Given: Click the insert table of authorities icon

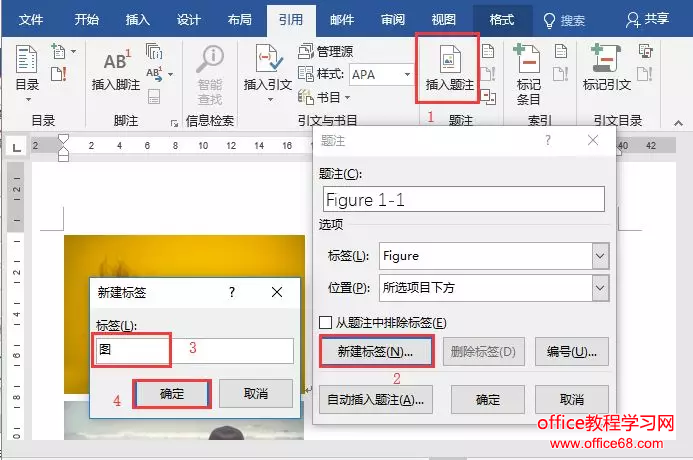Looking at the screenshot, I should point(646,51).
